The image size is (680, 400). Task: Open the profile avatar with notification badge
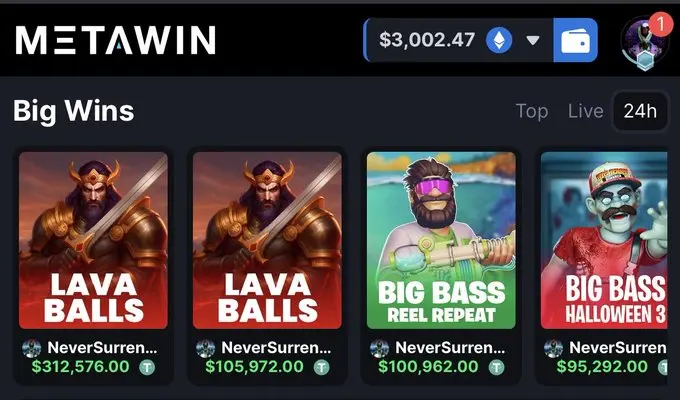pos(644,42)
